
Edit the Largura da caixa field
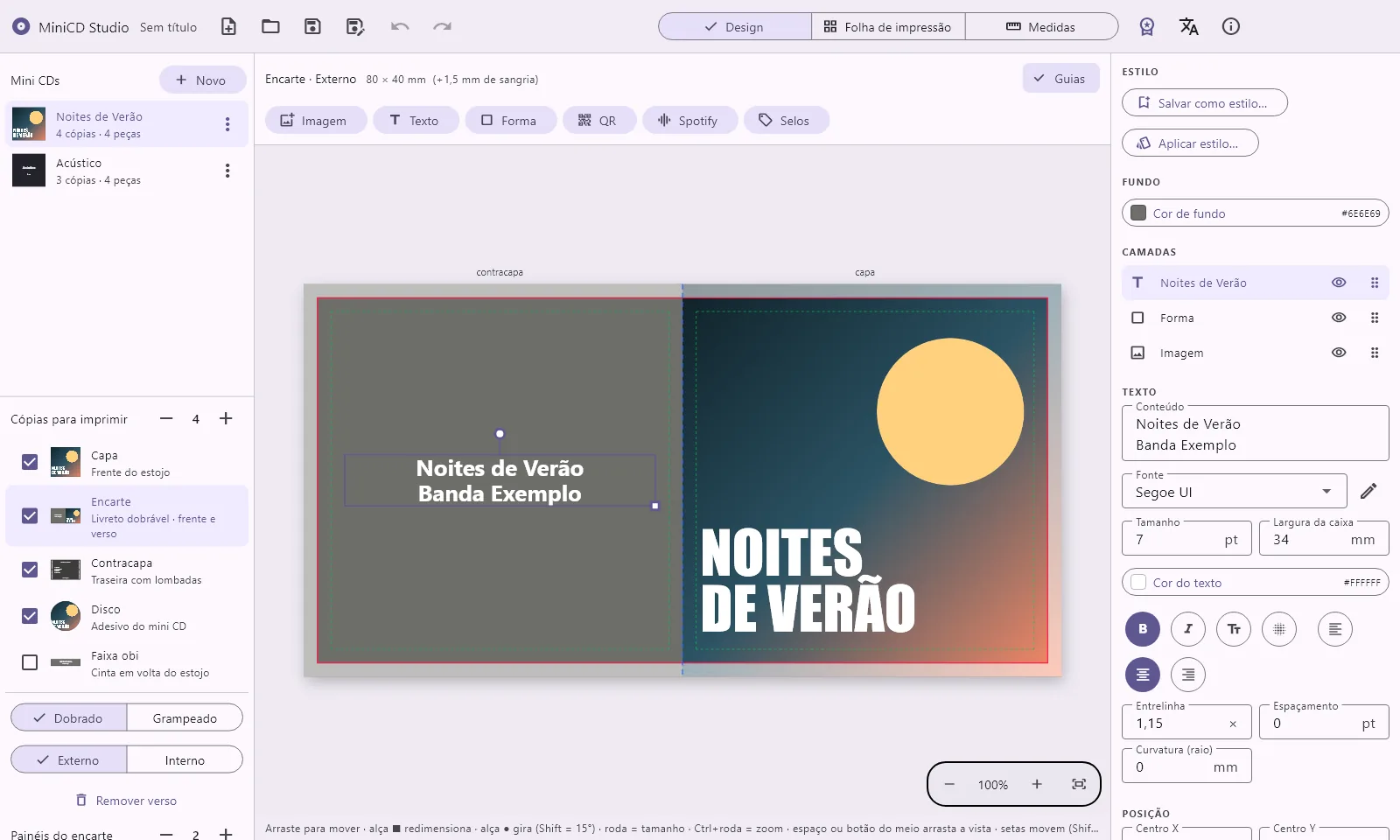pyautogui.click(x=1324, y=539)
